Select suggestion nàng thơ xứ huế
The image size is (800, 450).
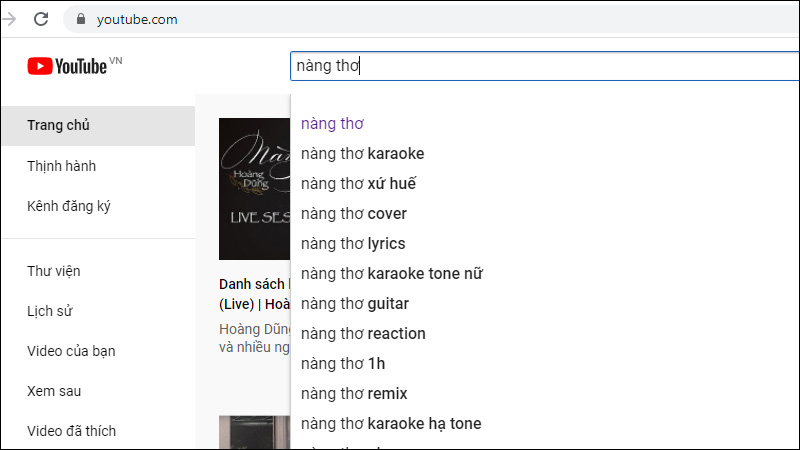(544, 184)
